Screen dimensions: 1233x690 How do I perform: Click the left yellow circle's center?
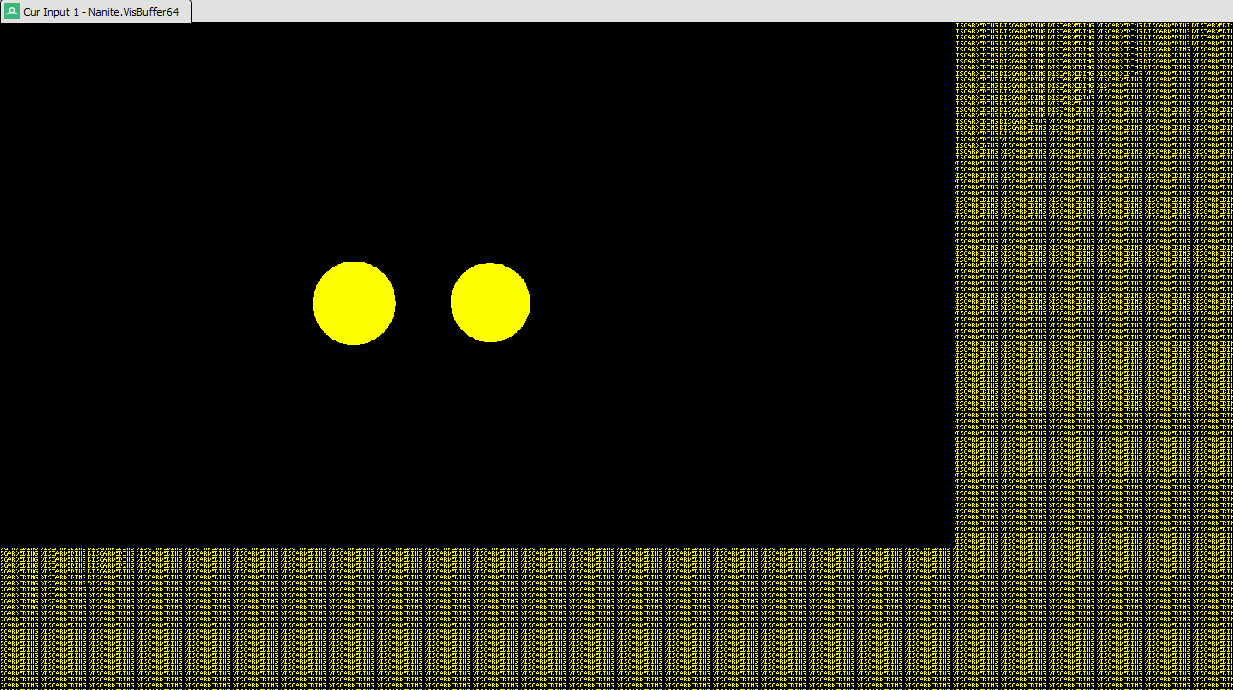[x=354, y=303]
